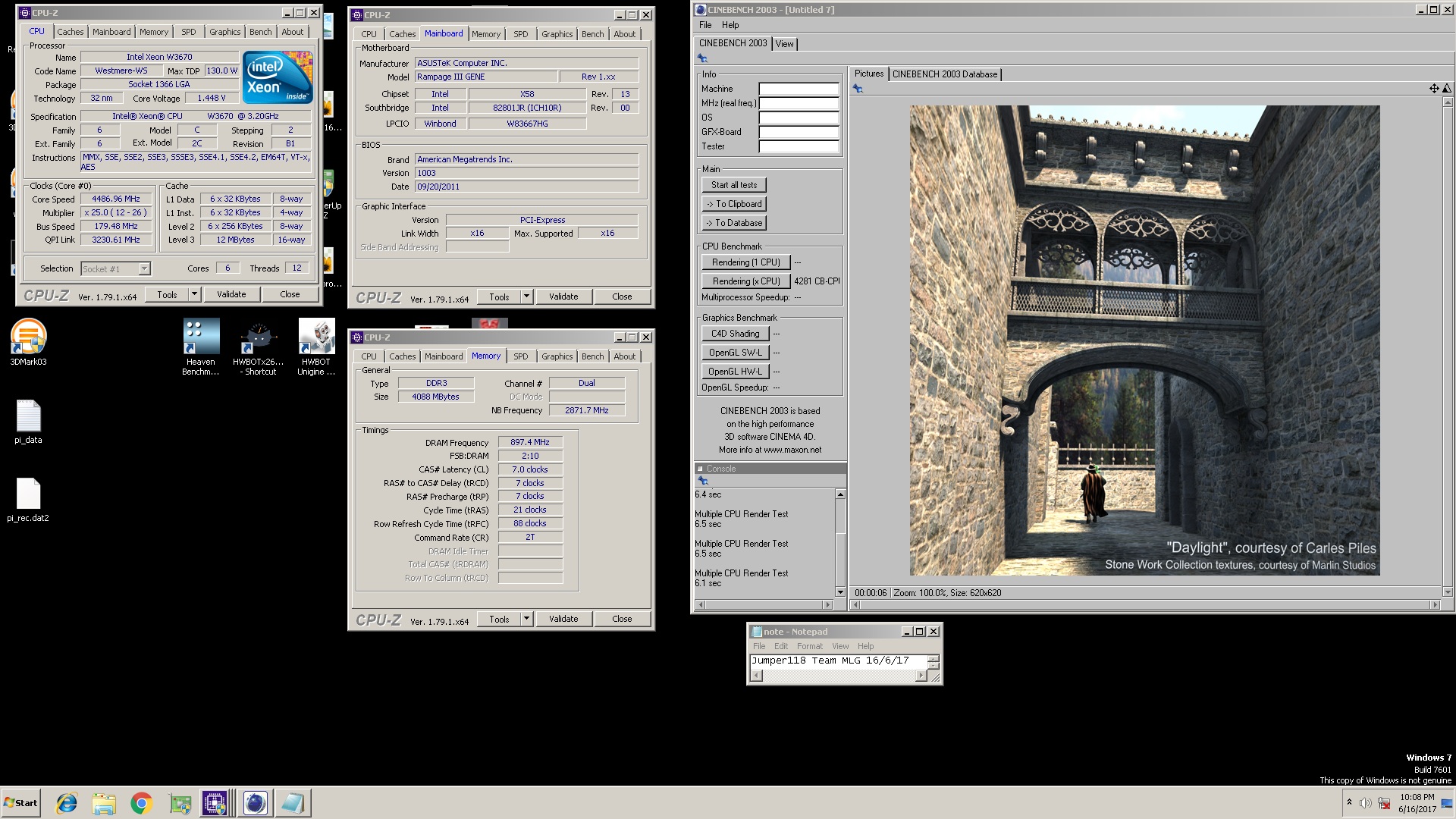Viewport: 1456px width, 819px height.
Task: Click the move (four-arrow) icon in Pictures panel
Action: (x=1434, y=89)
